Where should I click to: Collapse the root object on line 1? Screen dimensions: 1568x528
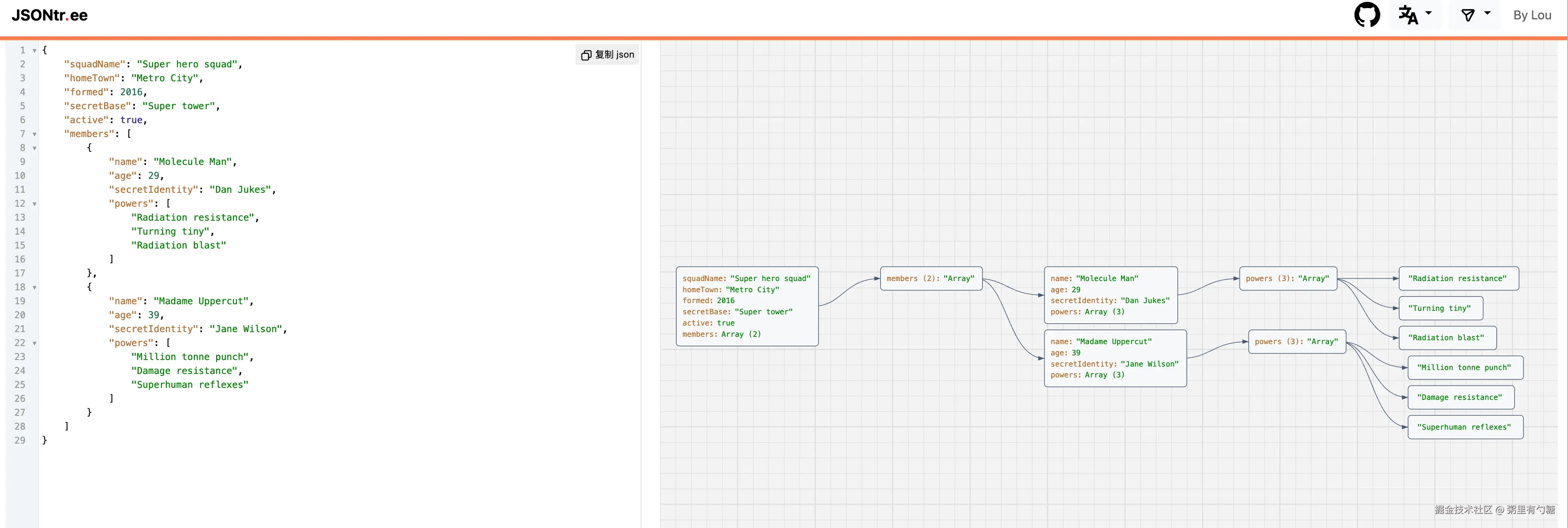[x=35, y=50]
